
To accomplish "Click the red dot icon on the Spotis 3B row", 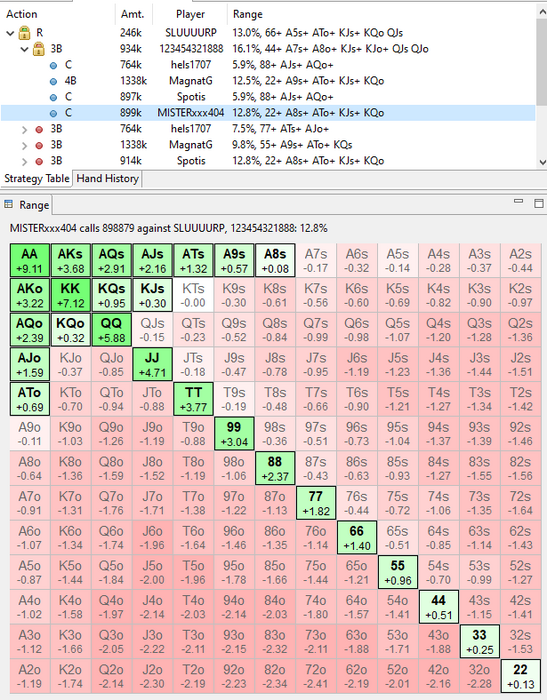I will 39,161.
